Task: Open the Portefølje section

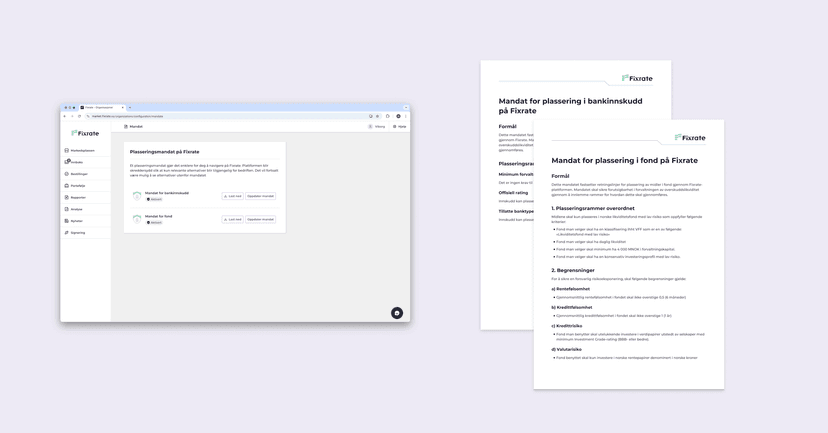Action: point(78,186)
